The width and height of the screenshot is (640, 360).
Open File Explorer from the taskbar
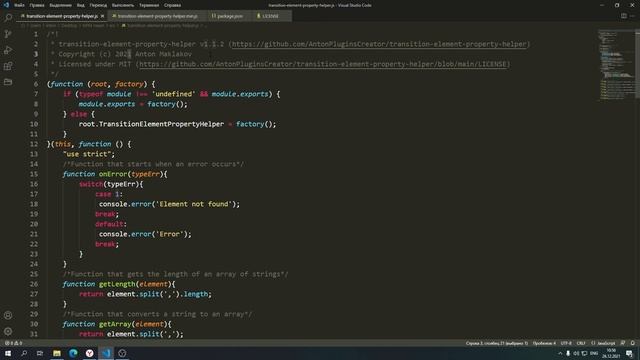(x=57, y=353)
